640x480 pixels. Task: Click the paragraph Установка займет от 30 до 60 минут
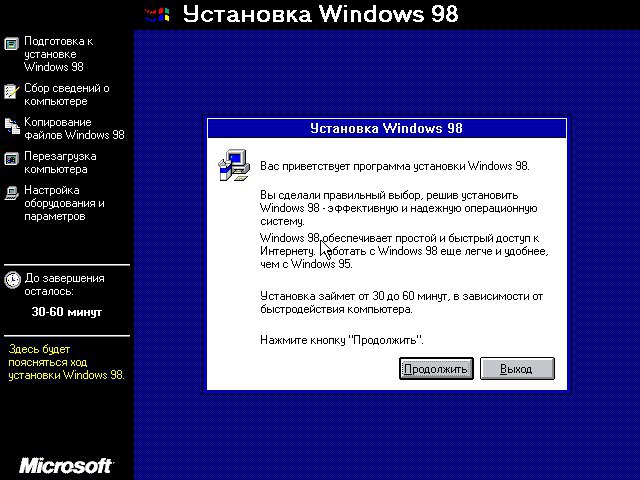(402, 302)
